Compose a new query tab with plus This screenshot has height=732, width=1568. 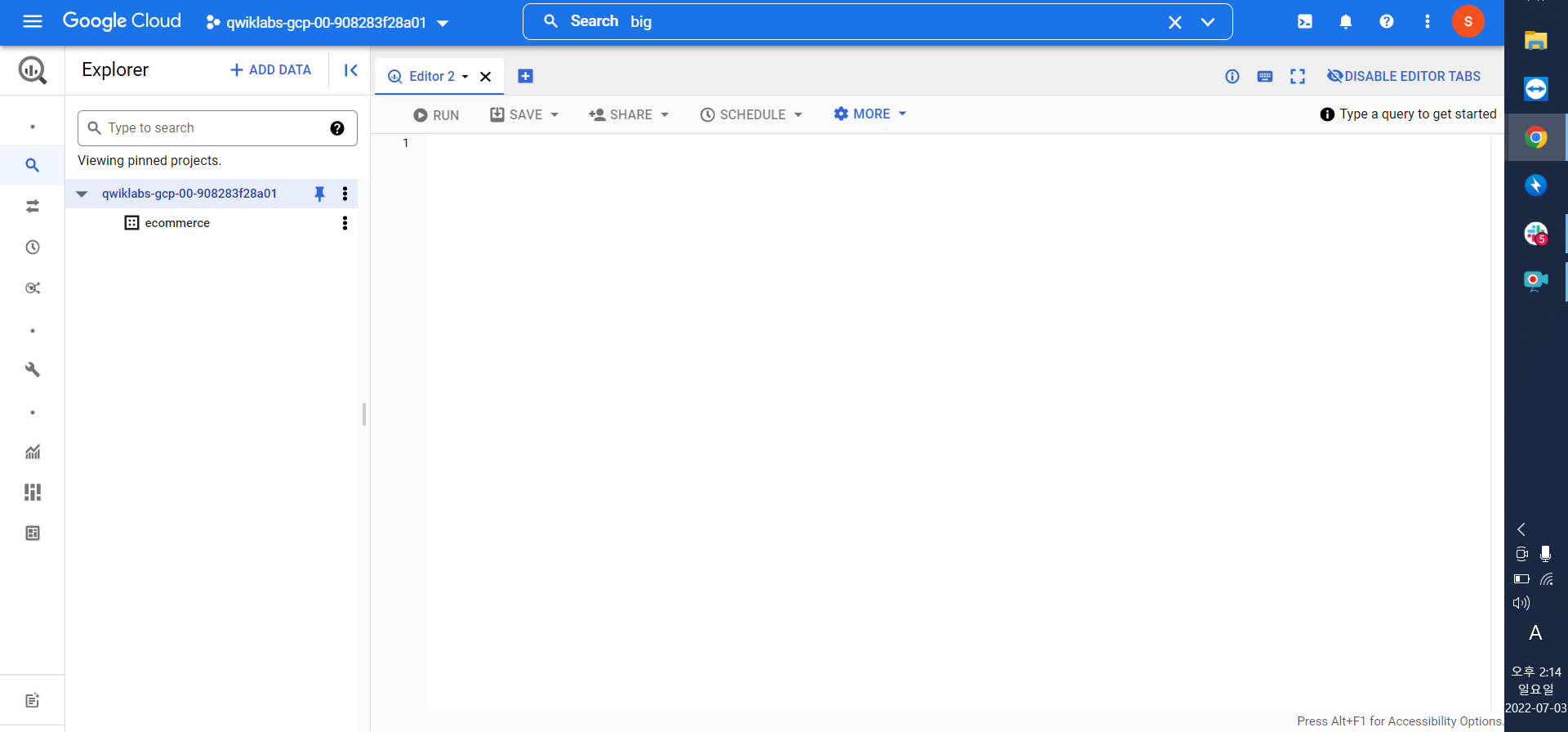tap(525, 76)
